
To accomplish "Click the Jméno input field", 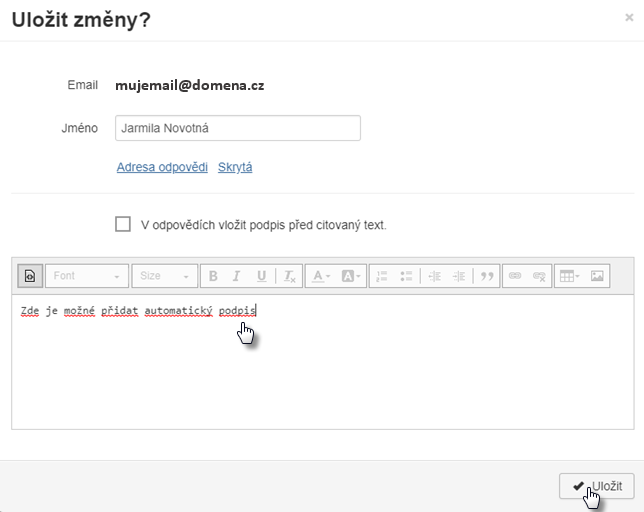I will [238, 128].
